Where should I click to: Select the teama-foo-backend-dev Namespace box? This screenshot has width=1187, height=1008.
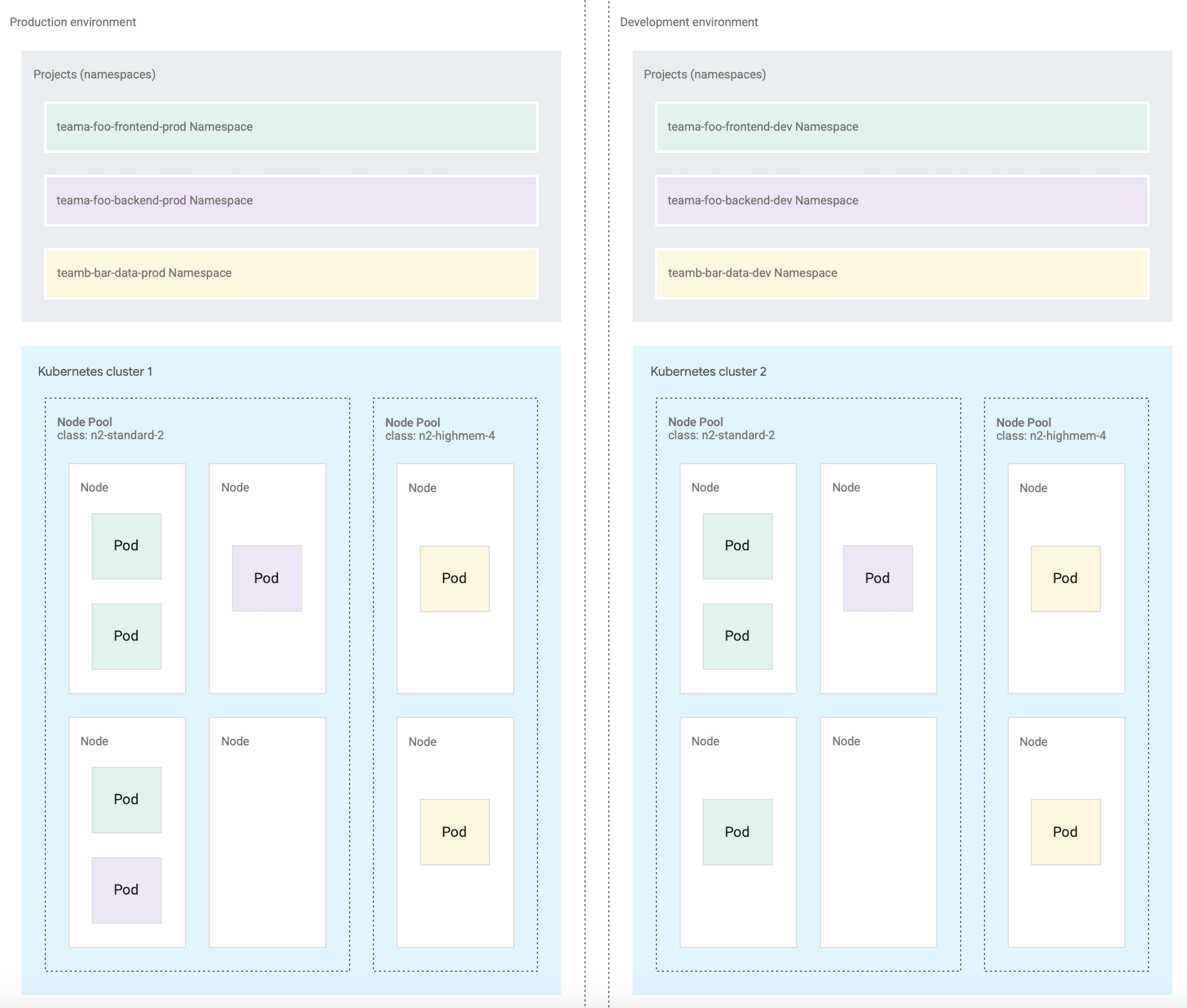click(902, 200)
